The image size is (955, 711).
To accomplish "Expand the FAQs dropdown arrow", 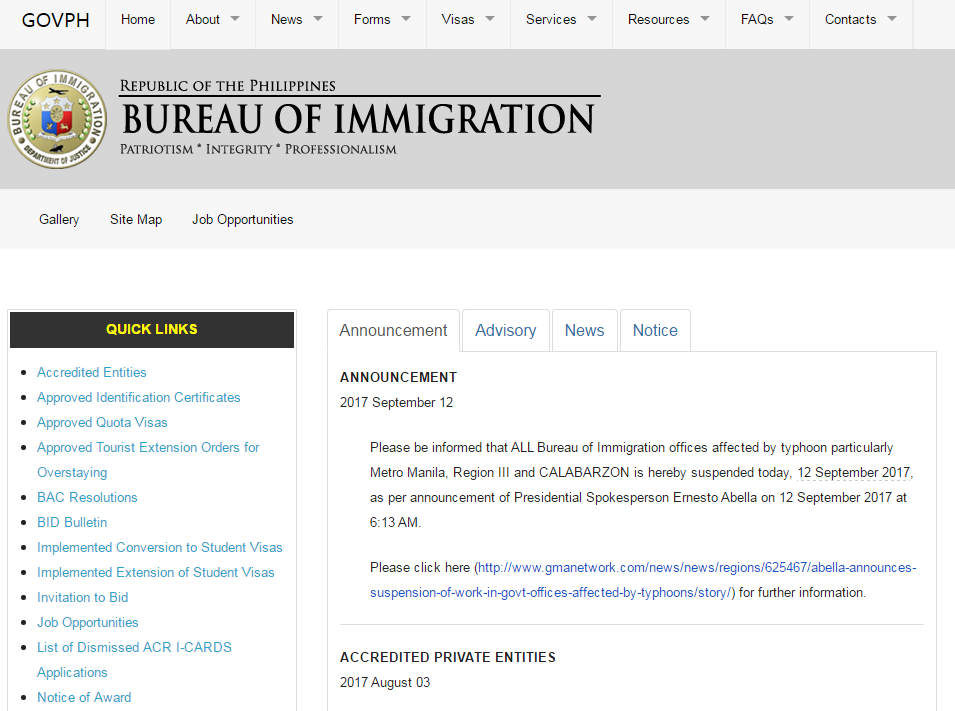I will [x=789, y=19].
